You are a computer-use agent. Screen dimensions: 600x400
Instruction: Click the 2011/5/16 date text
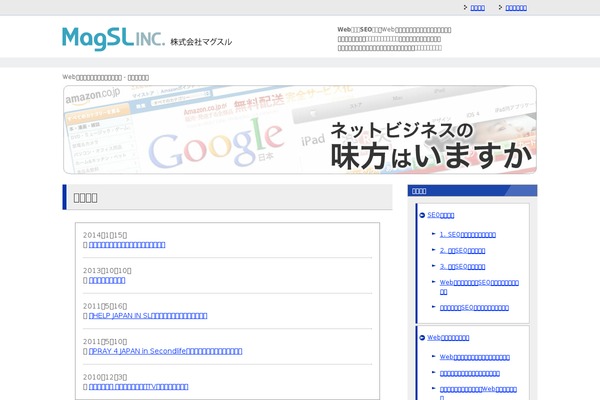coord(105,306)
